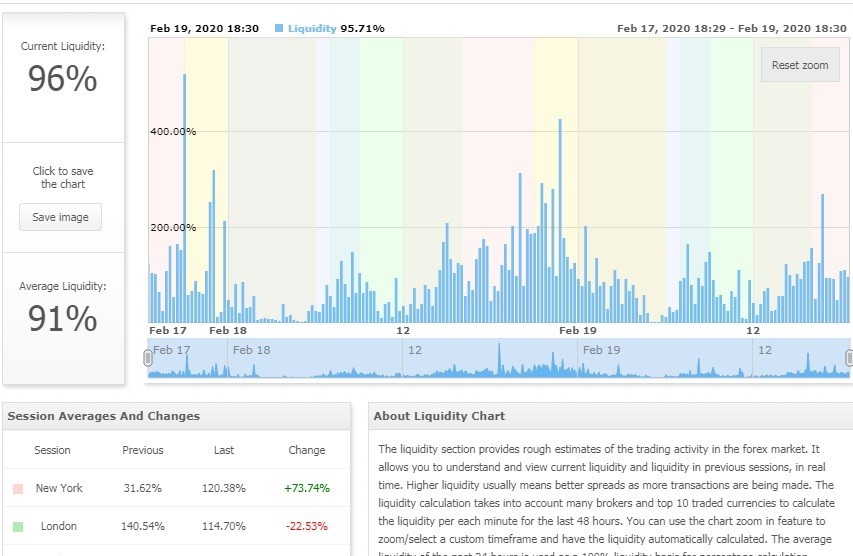The width and height of the screenshot is (853, 556).
Task: Click the Feb 18 label in navigator
Action: 250,350
